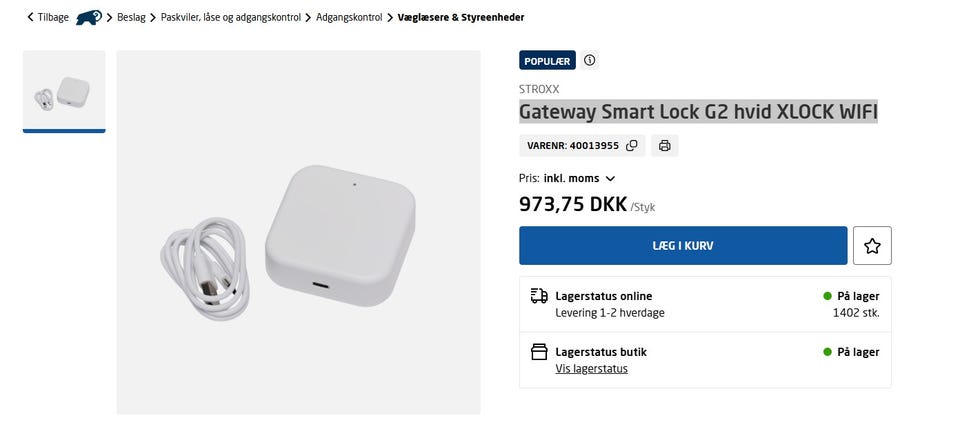The height and width of the screenshot is (447, 960).
Task: Click the large gateway product image
Action: (x=298, y=232)
